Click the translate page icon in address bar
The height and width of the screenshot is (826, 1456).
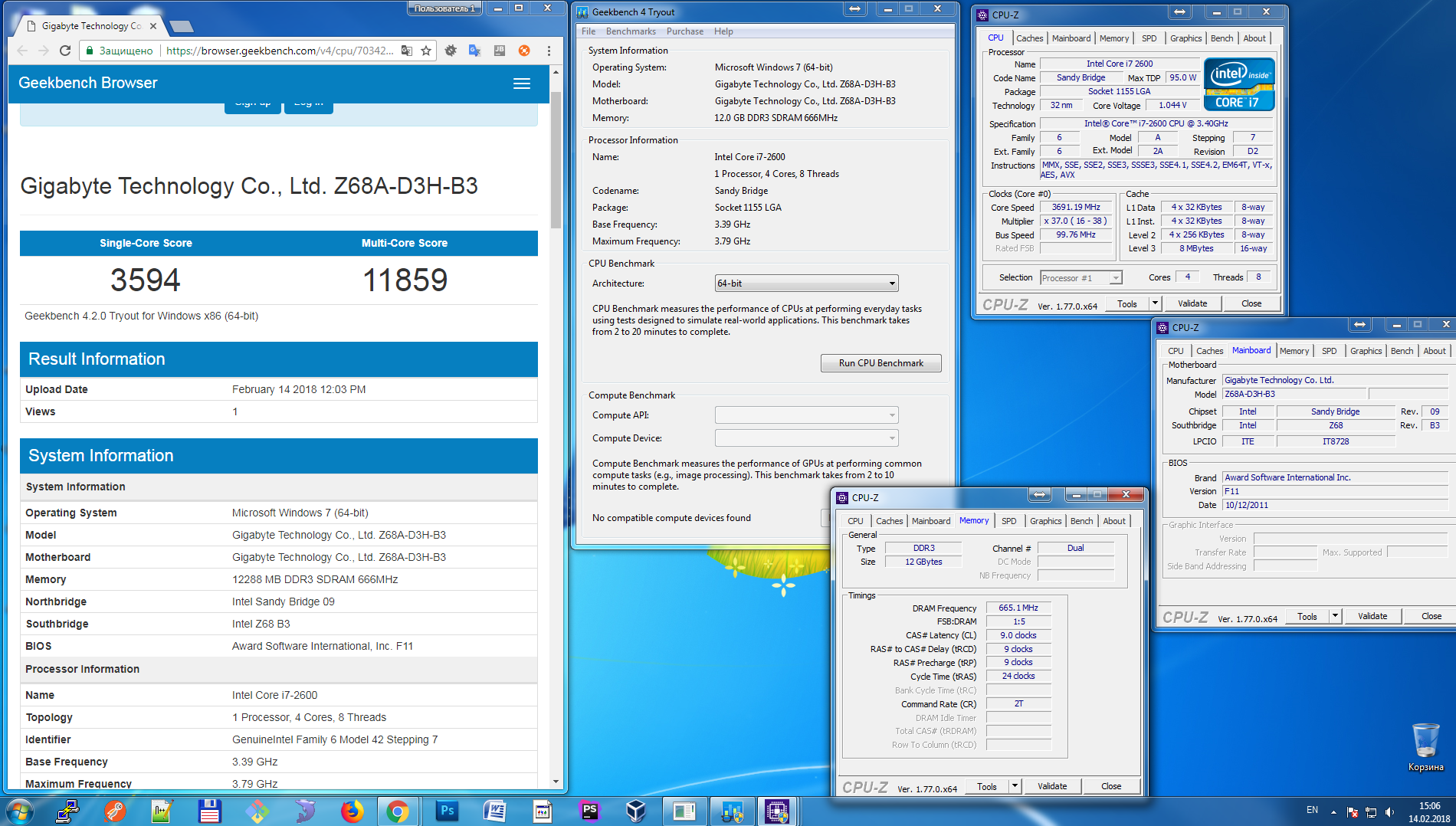pos(407,51)
